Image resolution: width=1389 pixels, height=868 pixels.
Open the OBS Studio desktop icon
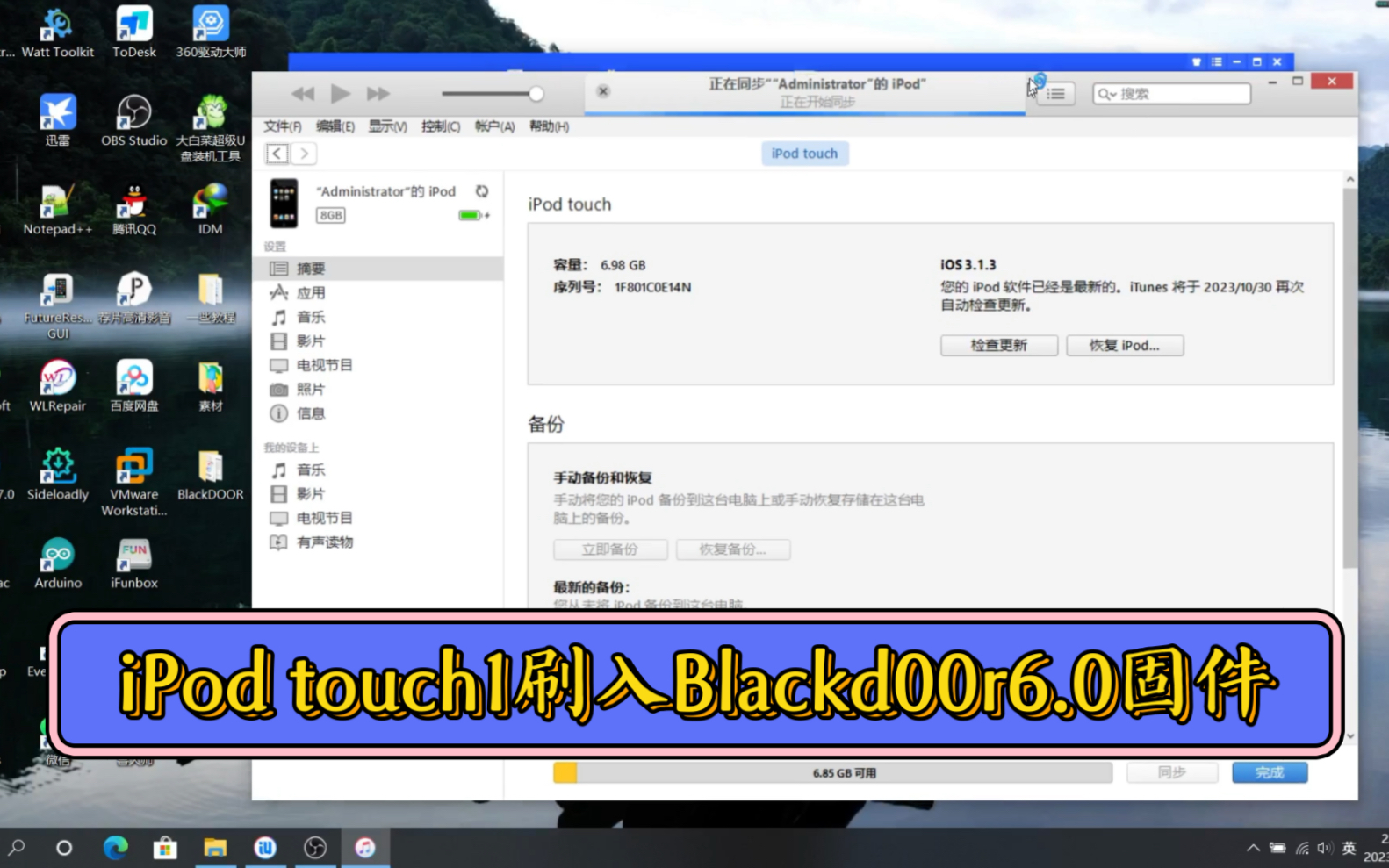pos(134,120)
